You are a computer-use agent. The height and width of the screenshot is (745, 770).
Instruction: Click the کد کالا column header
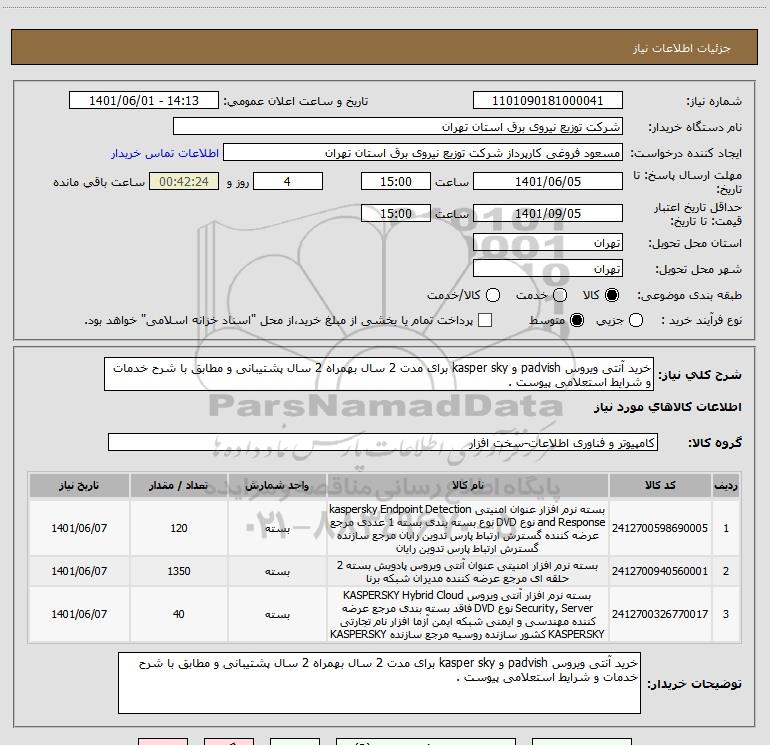point(660,486)
